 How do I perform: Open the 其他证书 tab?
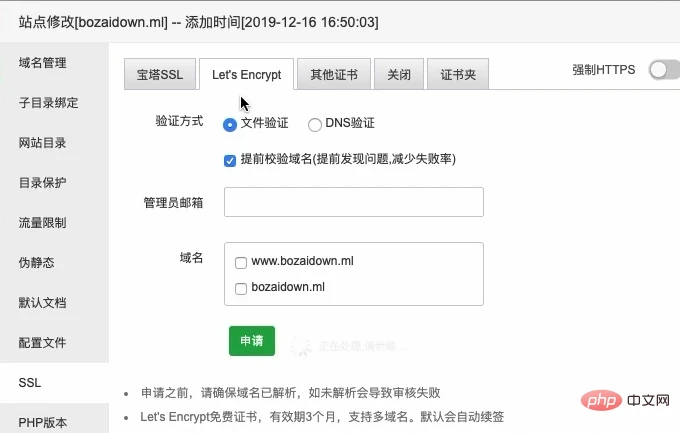(334, 74)
